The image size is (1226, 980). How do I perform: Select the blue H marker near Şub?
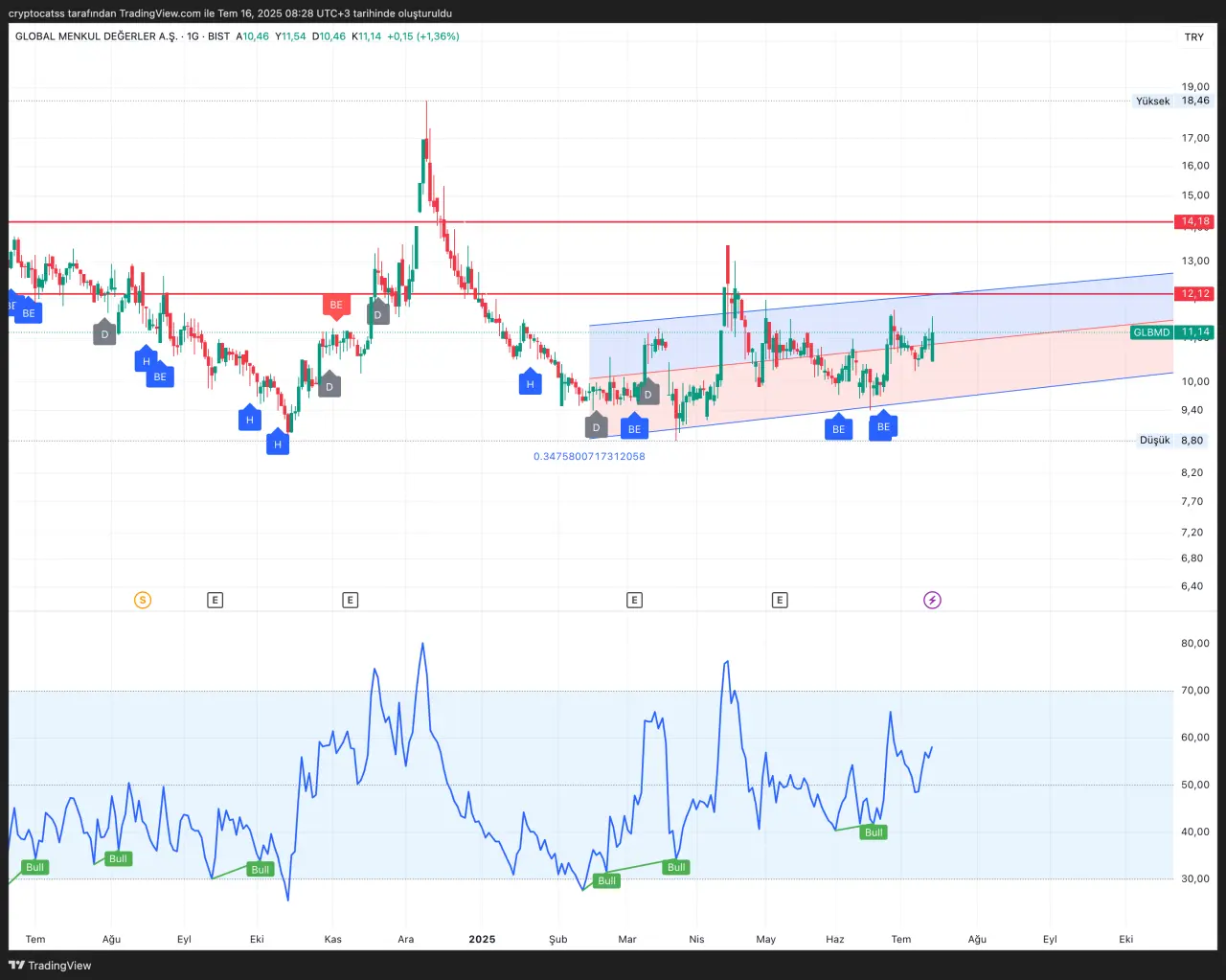point(530,384)
